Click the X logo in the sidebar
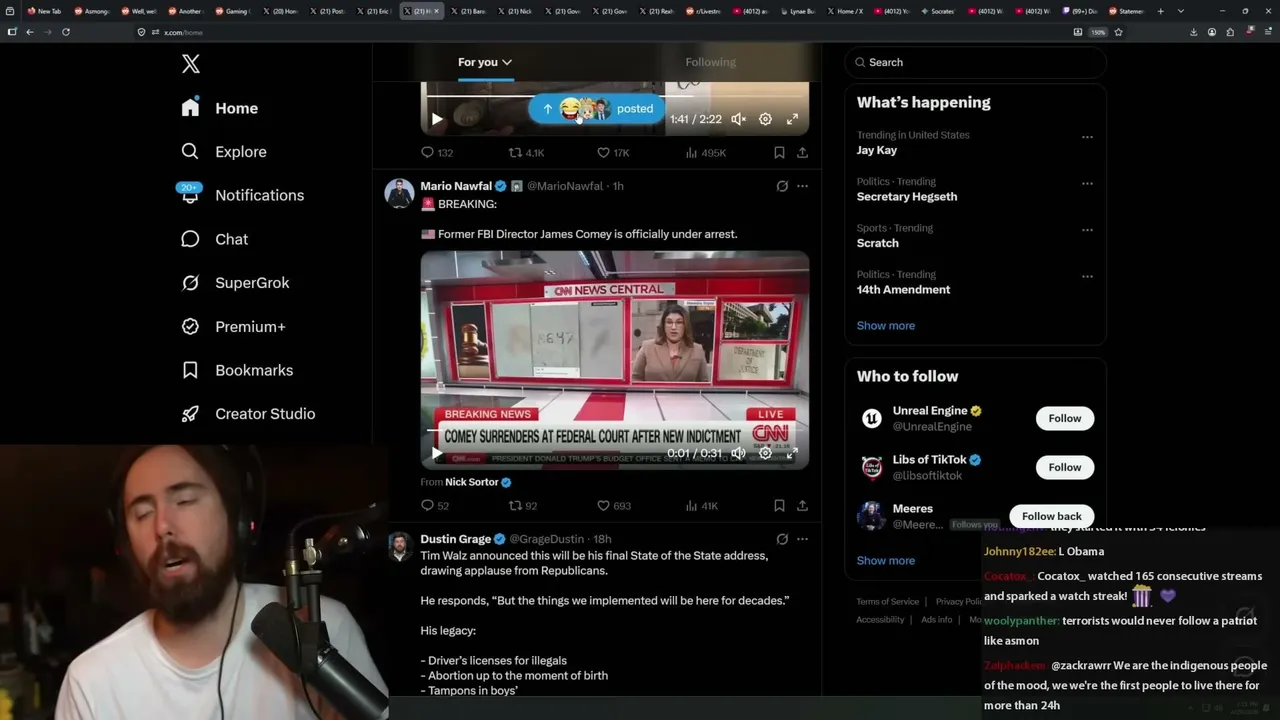Image resolution: width=1280 pixels, height=720 pixels. coord(191,65)
